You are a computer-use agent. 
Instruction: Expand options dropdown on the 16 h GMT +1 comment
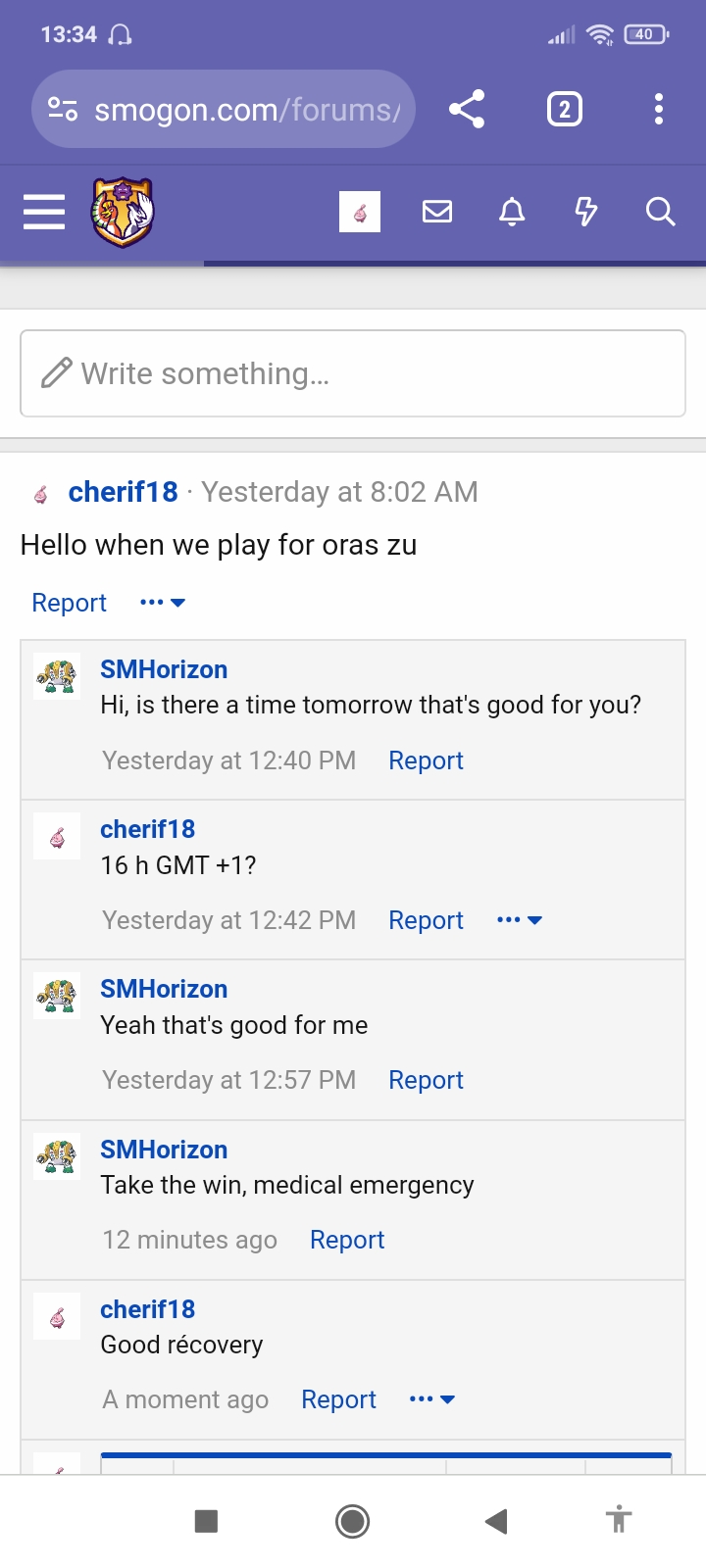520,920
